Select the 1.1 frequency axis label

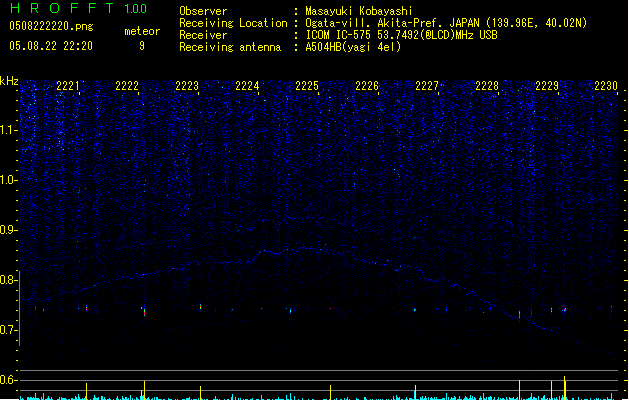point(9,129)
